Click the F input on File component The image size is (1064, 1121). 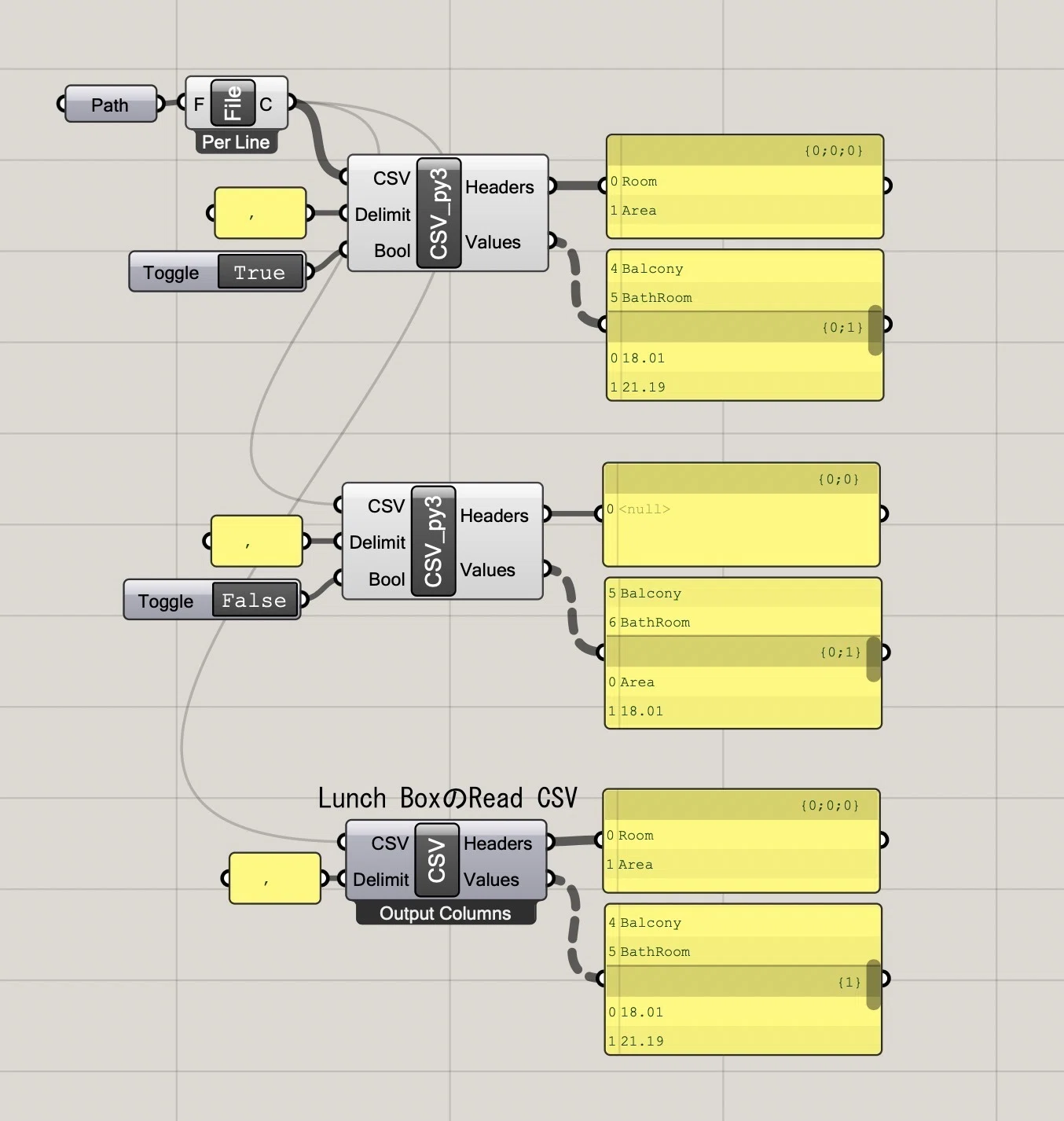point(199,104)
